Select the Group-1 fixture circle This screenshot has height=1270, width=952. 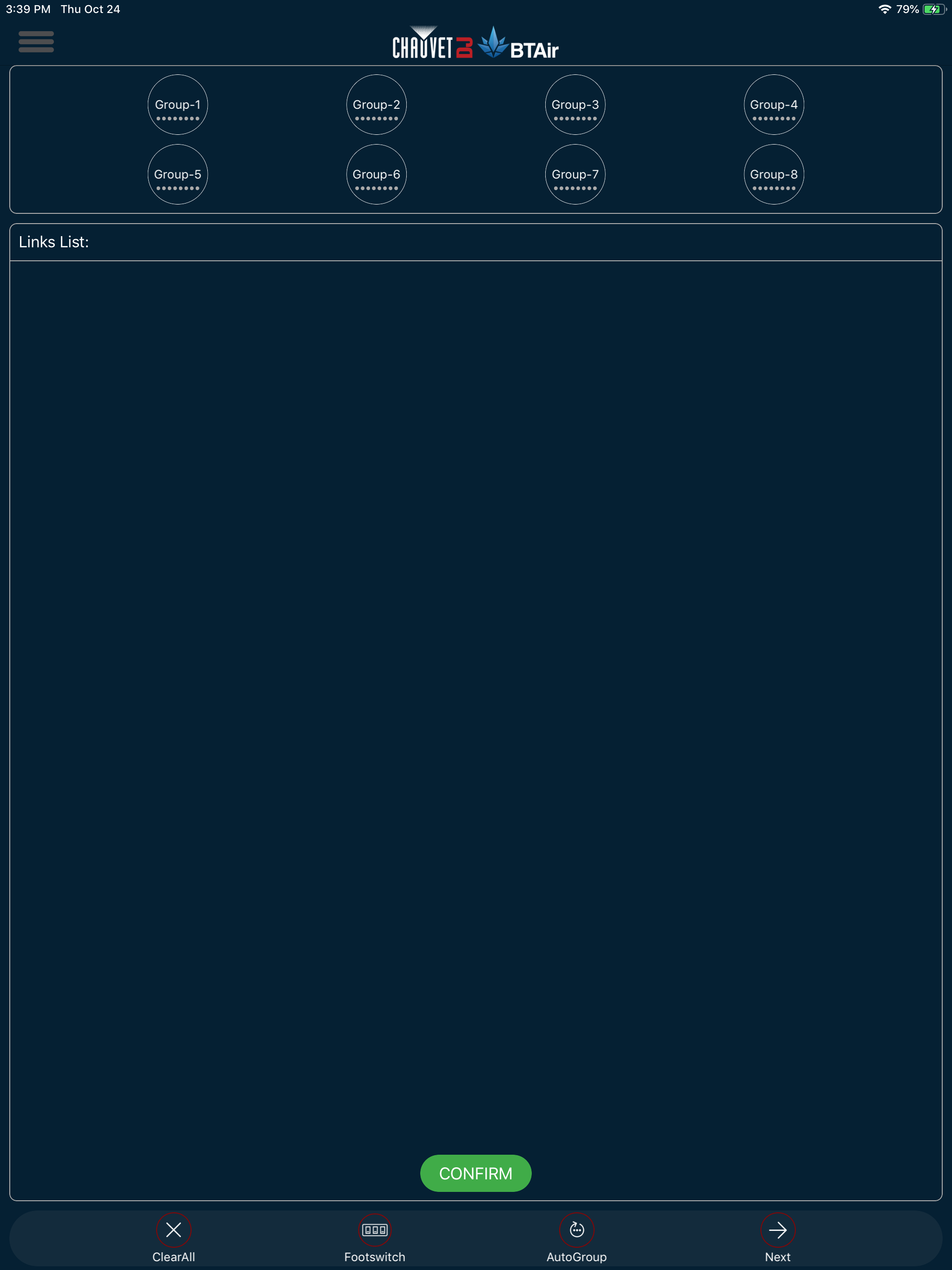[x=178, y=105]
